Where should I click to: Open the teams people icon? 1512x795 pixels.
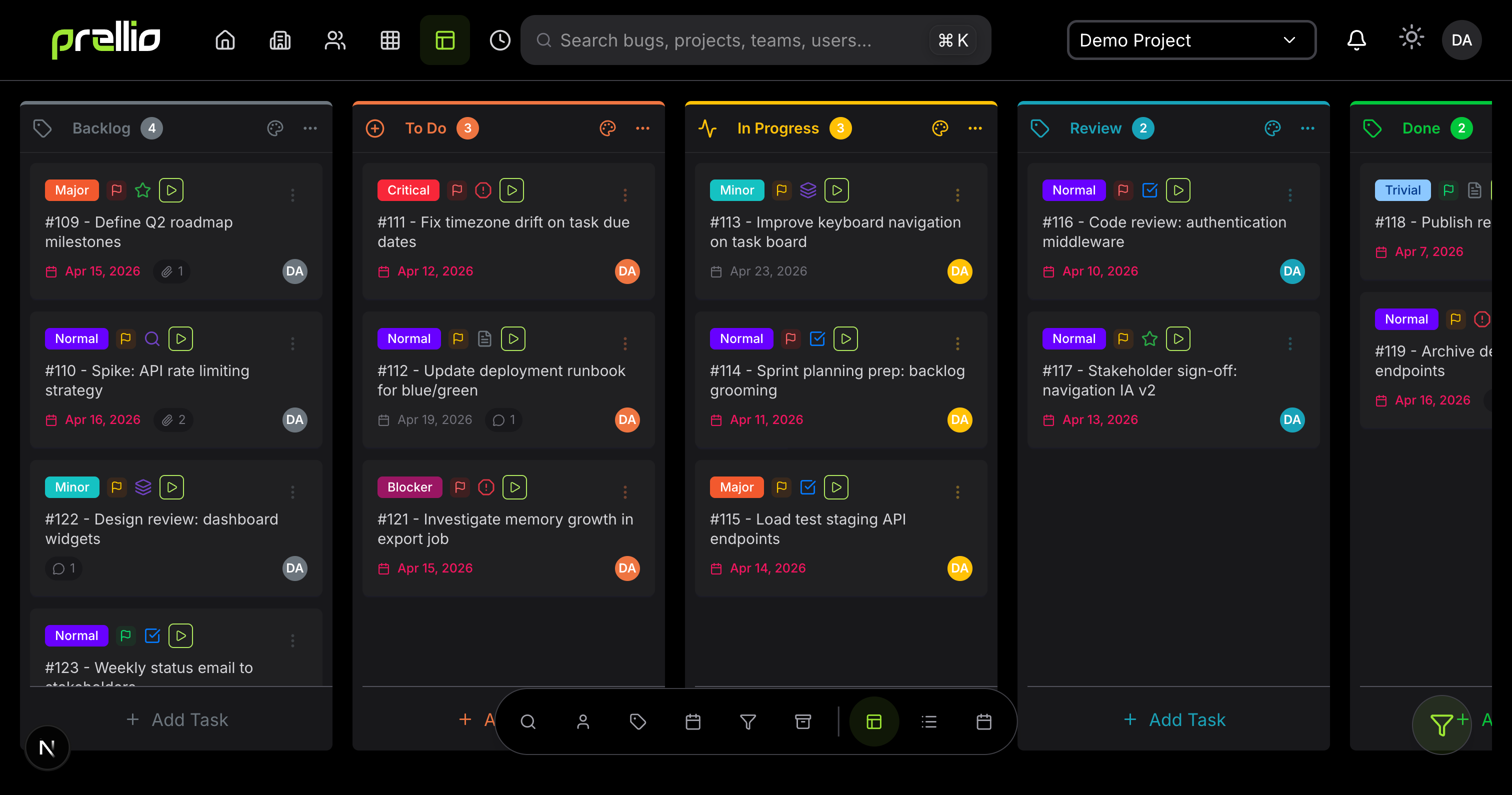tap(335, 40)
